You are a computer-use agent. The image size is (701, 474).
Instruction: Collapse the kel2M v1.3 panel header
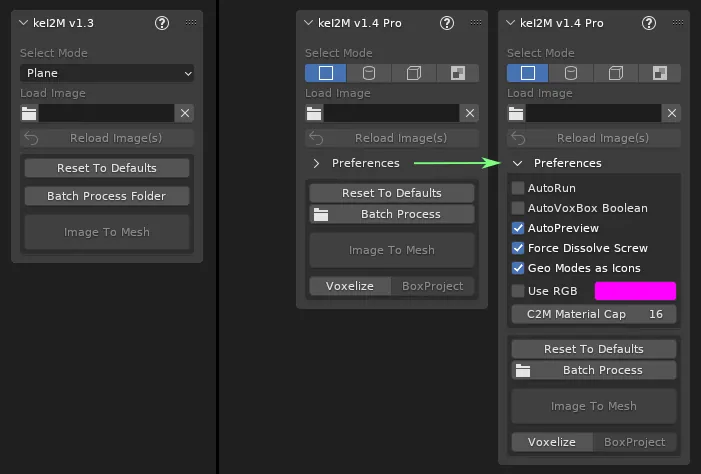[25, 23]
